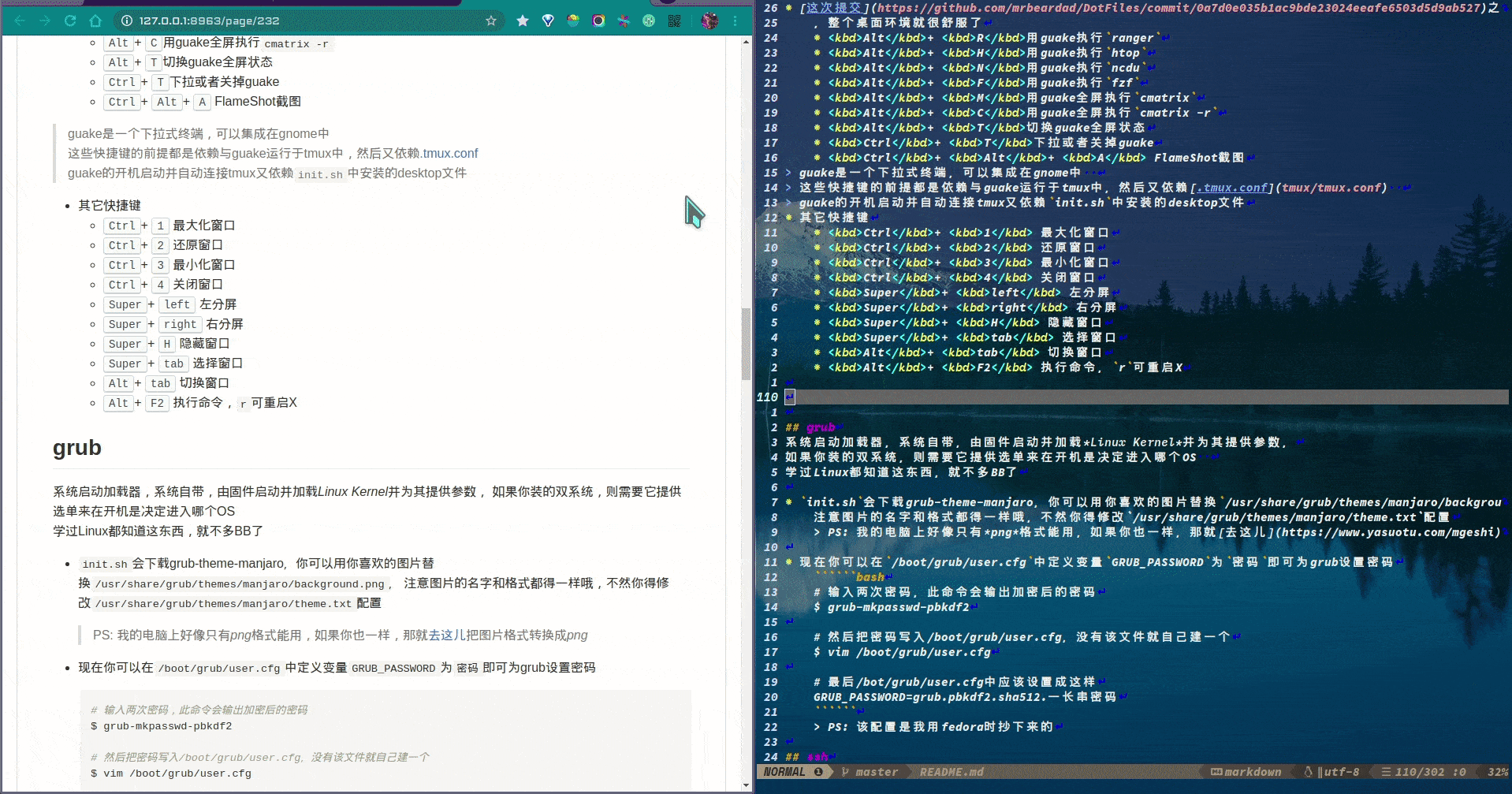This screenshot has width=1512, height=794.
Task: View site information icon in address bar
Action: tap(127, 21)
